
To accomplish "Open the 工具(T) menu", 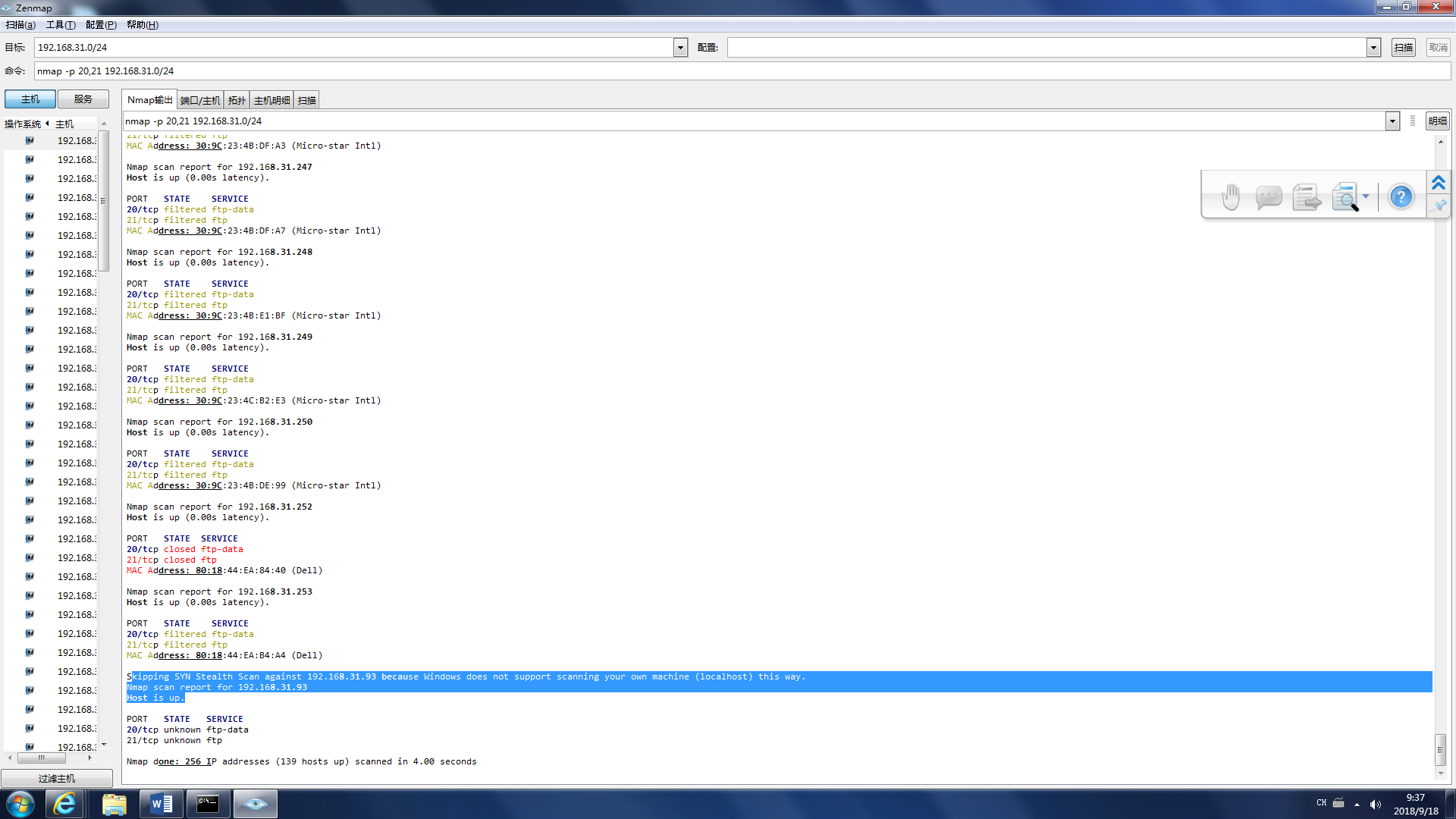I will tap(61, 25).
